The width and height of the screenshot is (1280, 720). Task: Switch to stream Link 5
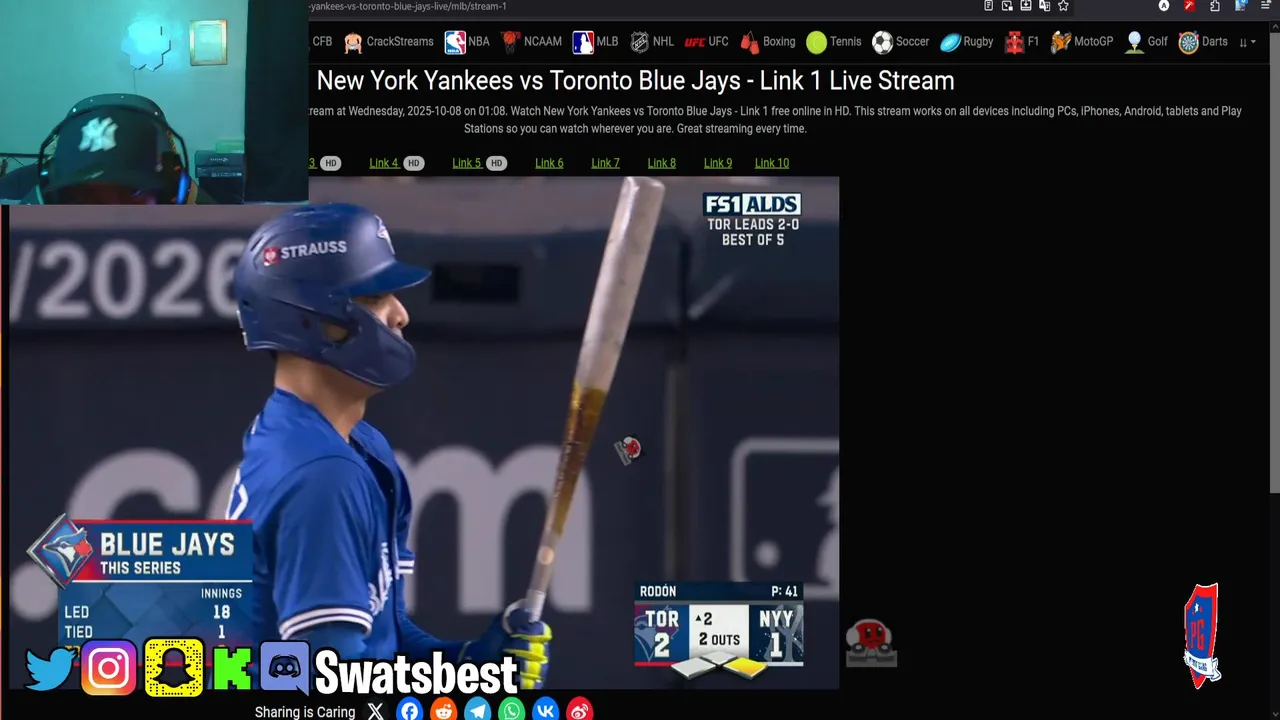pos(466,163)
